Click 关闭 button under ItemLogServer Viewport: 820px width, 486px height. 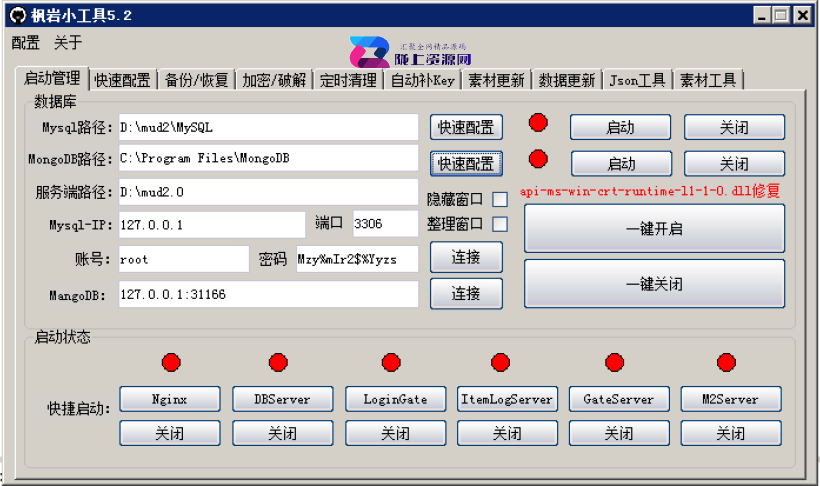pos(507,433)
